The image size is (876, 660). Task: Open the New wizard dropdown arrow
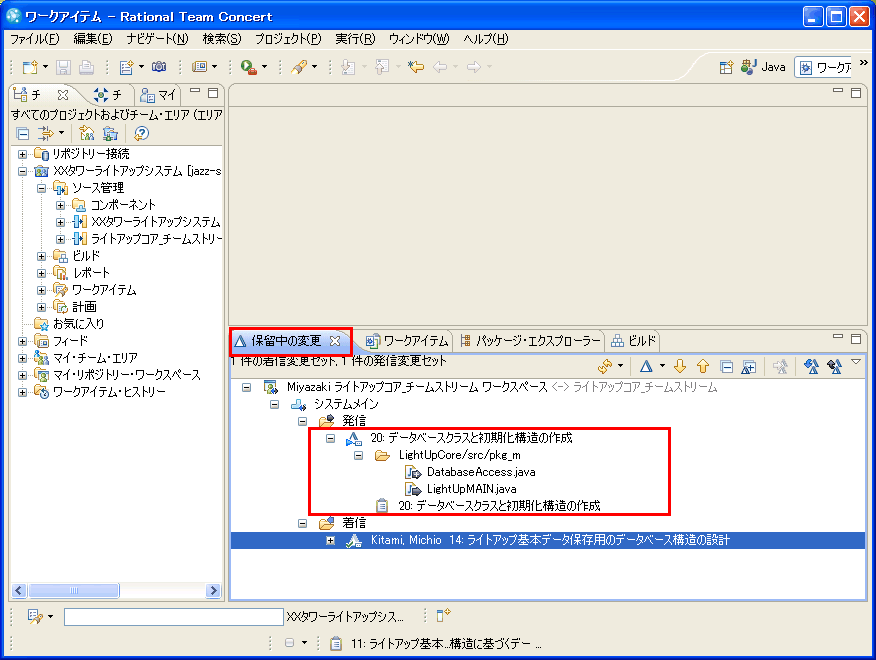45,67
